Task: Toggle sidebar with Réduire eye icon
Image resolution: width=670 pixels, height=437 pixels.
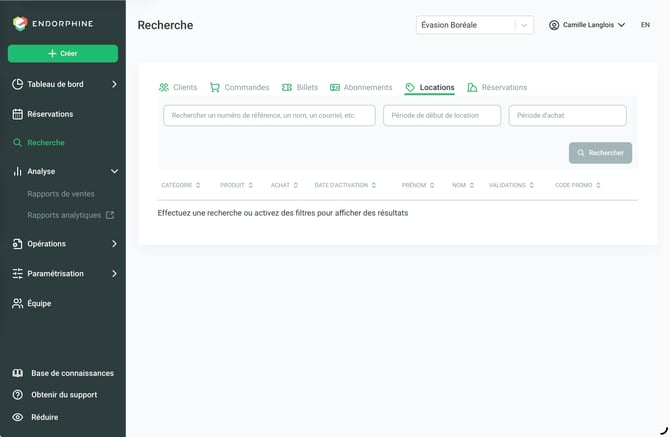Action: 18,417
